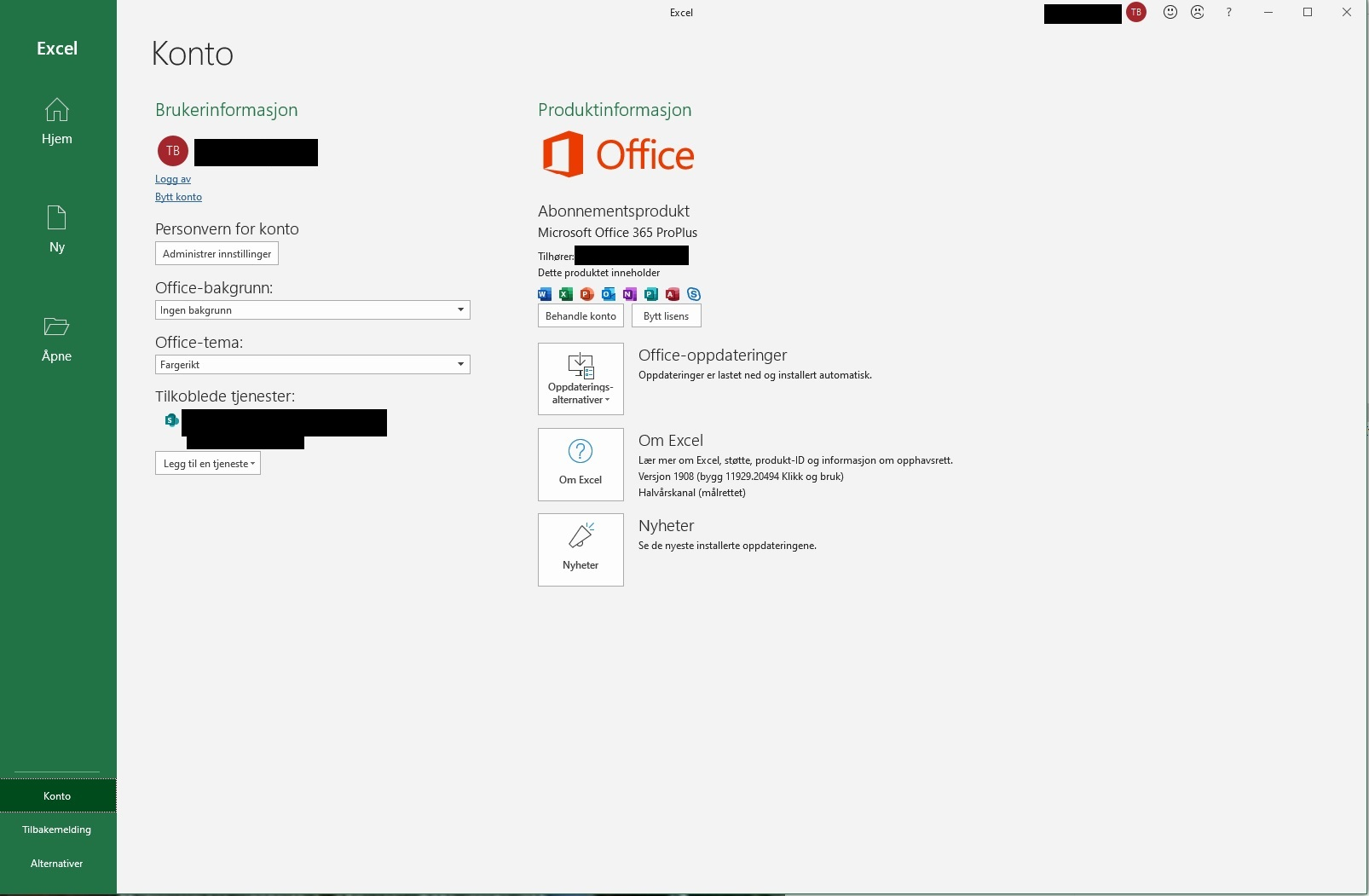Open the Oppdateringsalternativer menu
1369x896 pixels.
point(581,379)
